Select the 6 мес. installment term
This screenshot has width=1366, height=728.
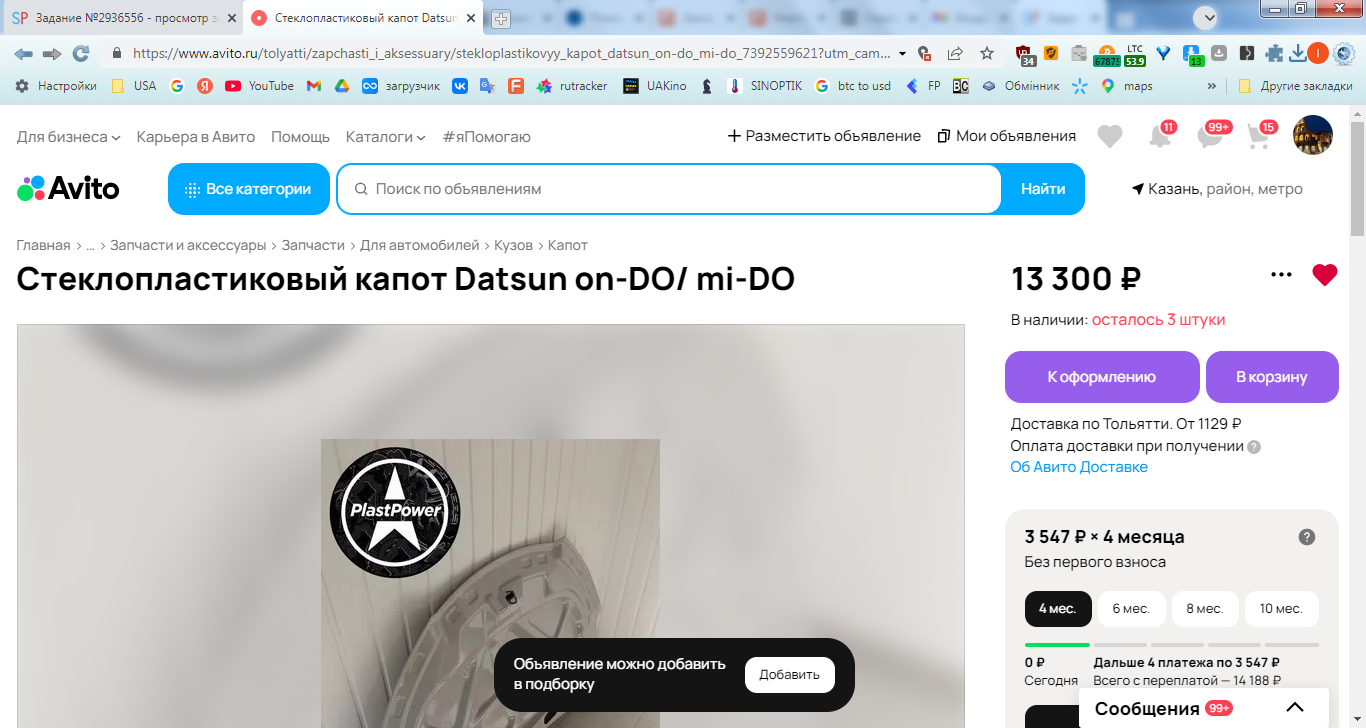click(x=1131, y=608)
